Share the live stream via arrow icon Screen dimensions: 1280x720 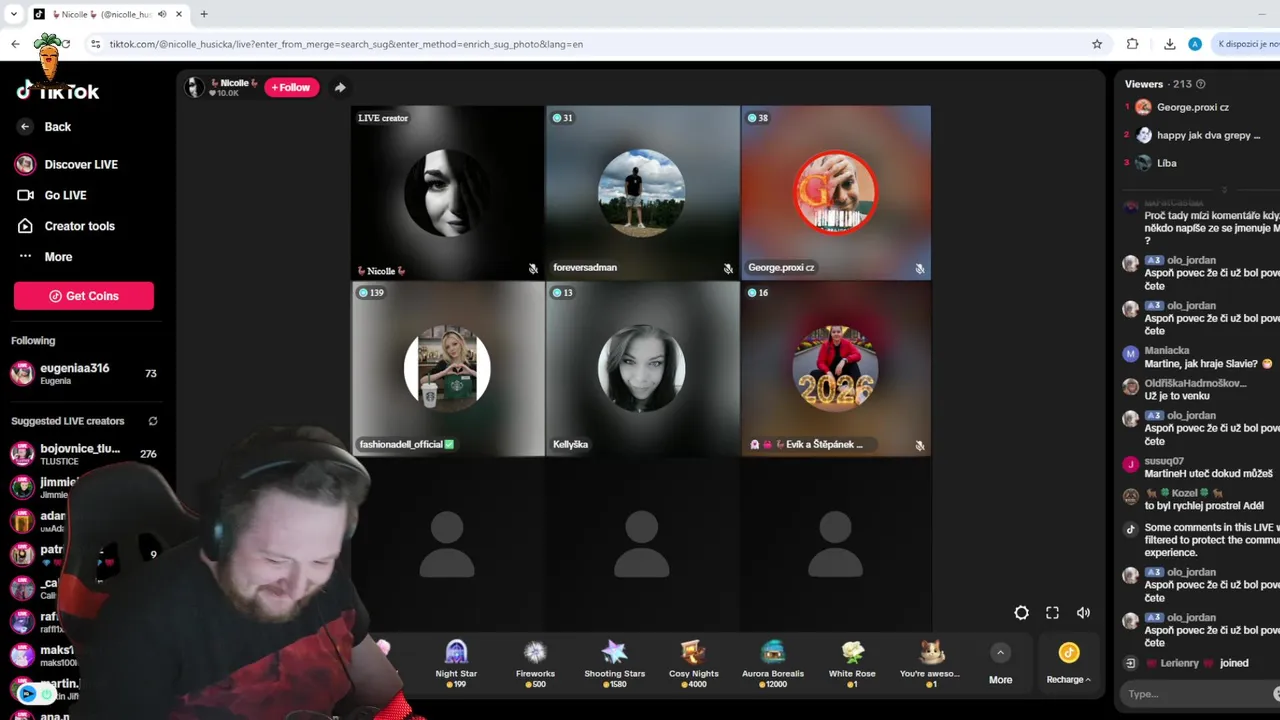pyautogui.click(x=340, y=88)
